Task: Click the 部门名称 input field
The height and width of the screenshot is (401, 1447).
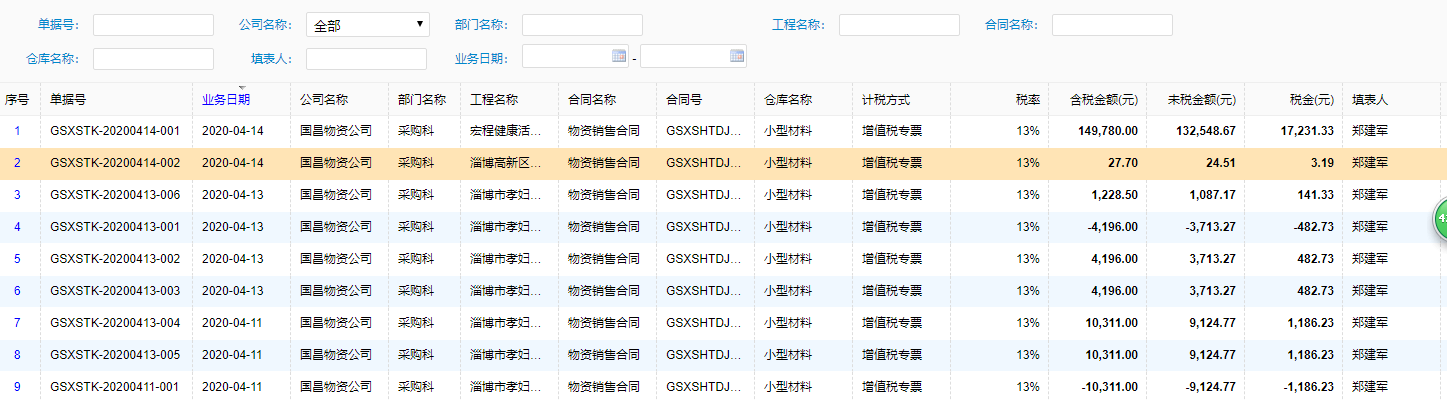Action: click(x=582, y=25)
